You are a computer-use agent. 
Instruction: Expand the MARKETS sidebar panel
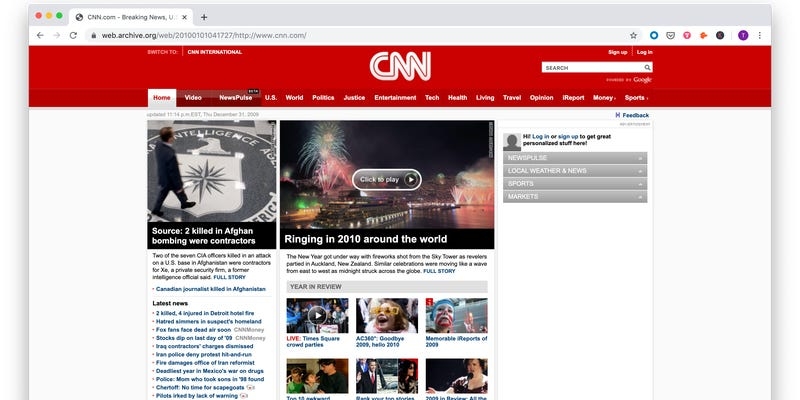[x=575, y=196]
